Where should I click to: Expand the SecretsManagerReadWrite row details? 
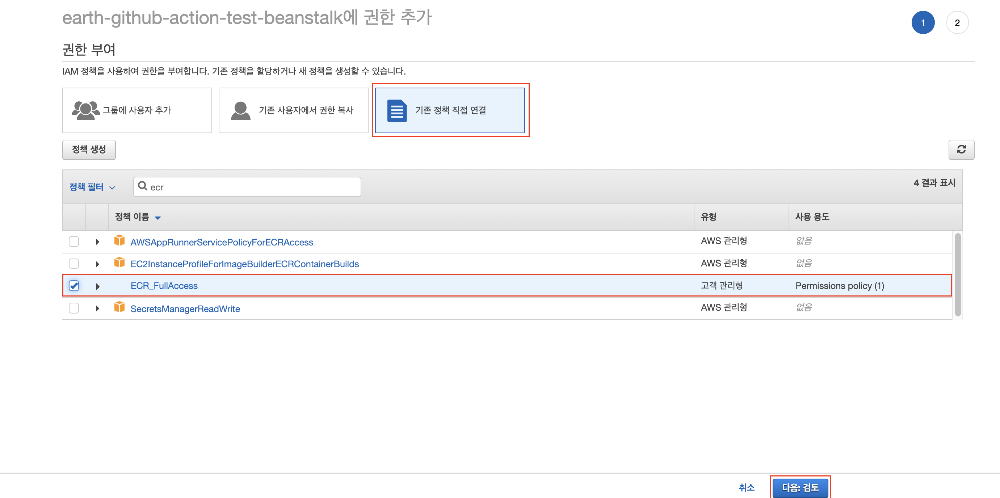point(98,309)
